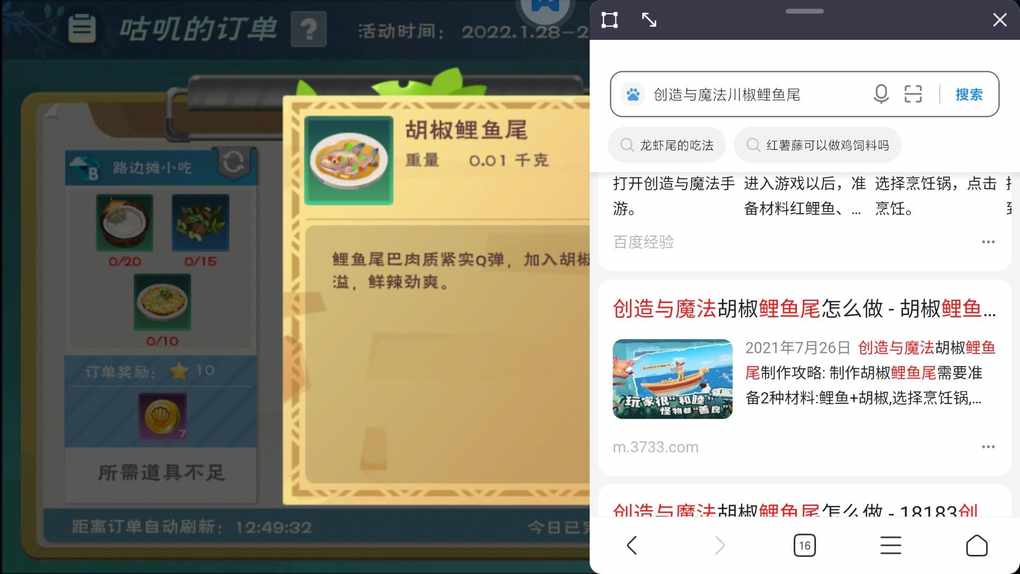The height and width of the screenshot is (574, 1020).
Task: Expand options dots beside 百度经验
Action: (988, 241)
